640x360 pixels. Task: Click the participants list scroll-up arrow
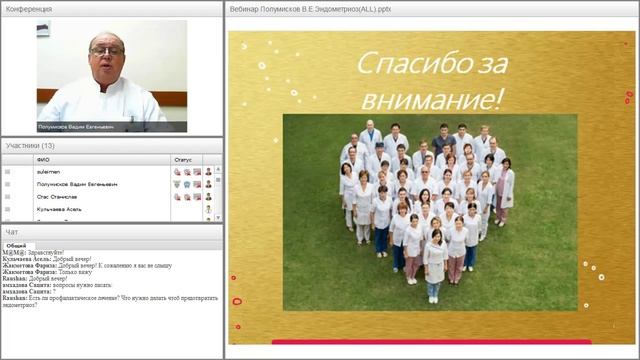218,169
